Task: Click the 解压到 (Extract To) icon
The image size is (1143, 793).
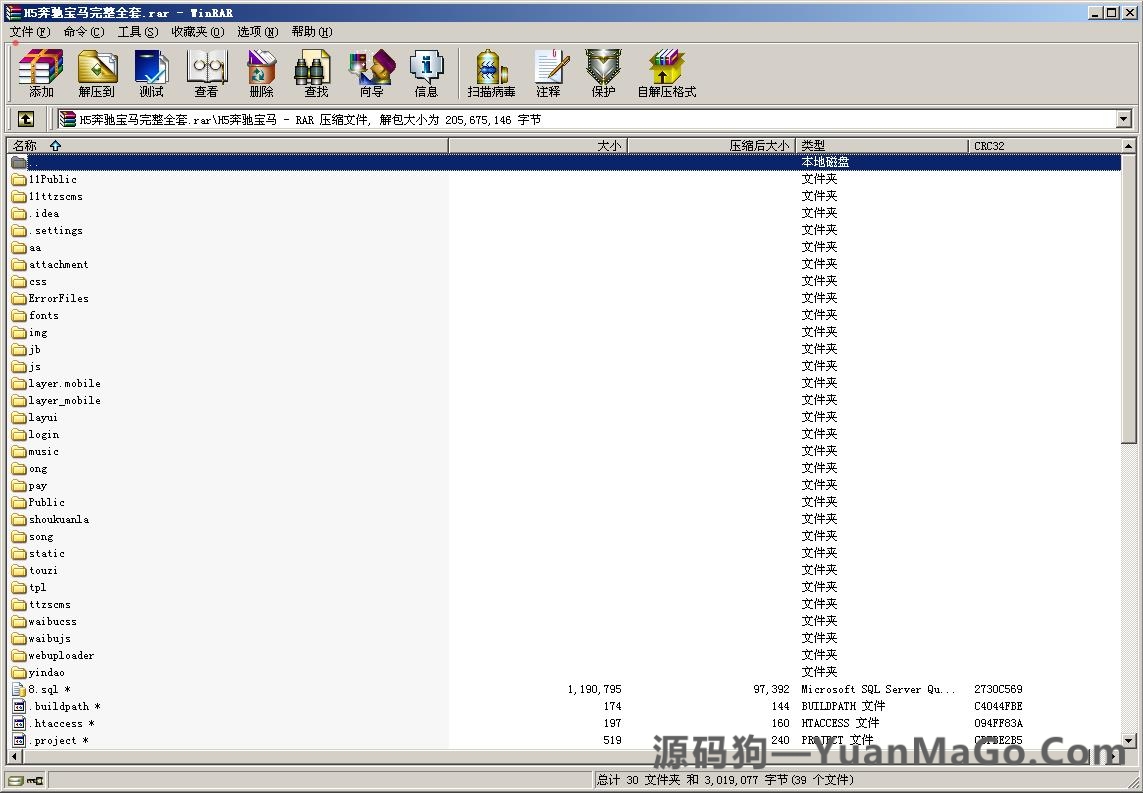Action: [x=97, y=74]
